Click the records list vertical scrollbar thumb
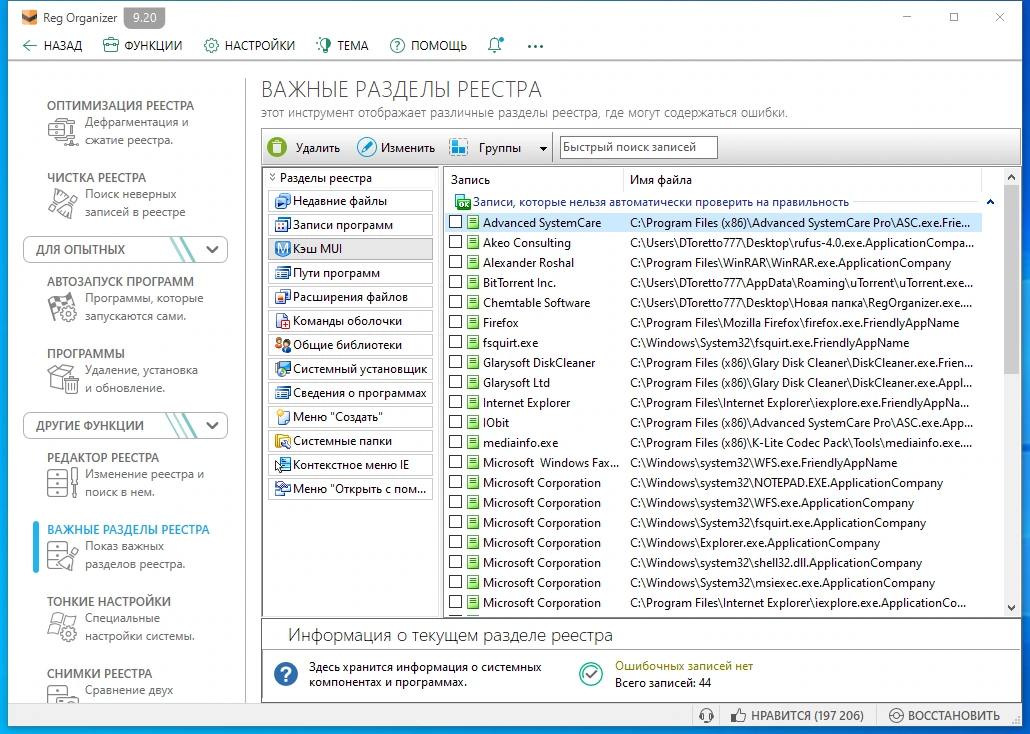 pos(1012,280)
